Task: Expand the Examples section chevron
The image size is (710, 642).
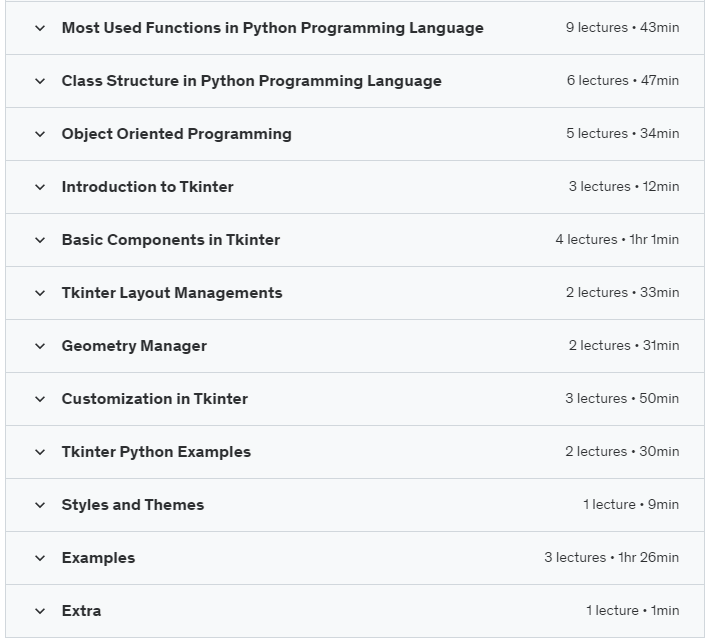Action: pyautogui.click(x=40, y=558)
